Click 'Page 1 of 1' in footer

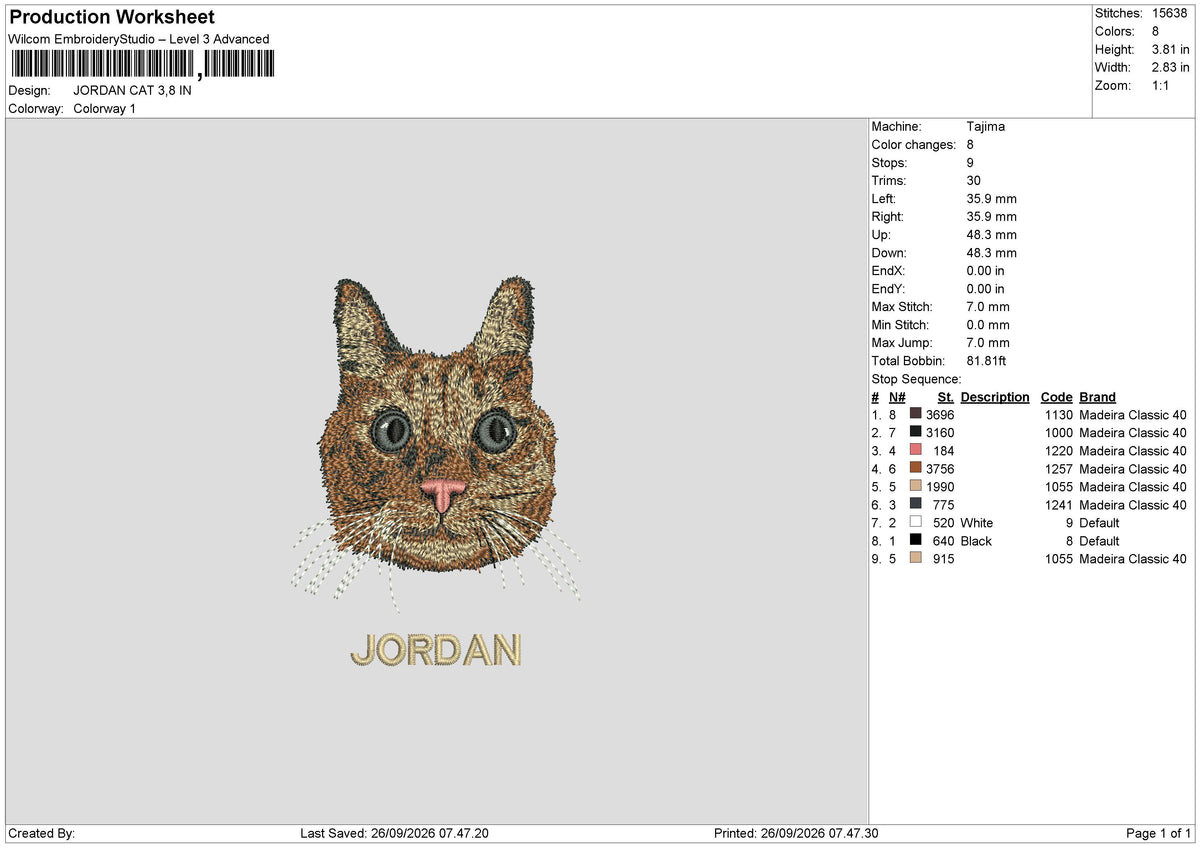pos(1159,833)
